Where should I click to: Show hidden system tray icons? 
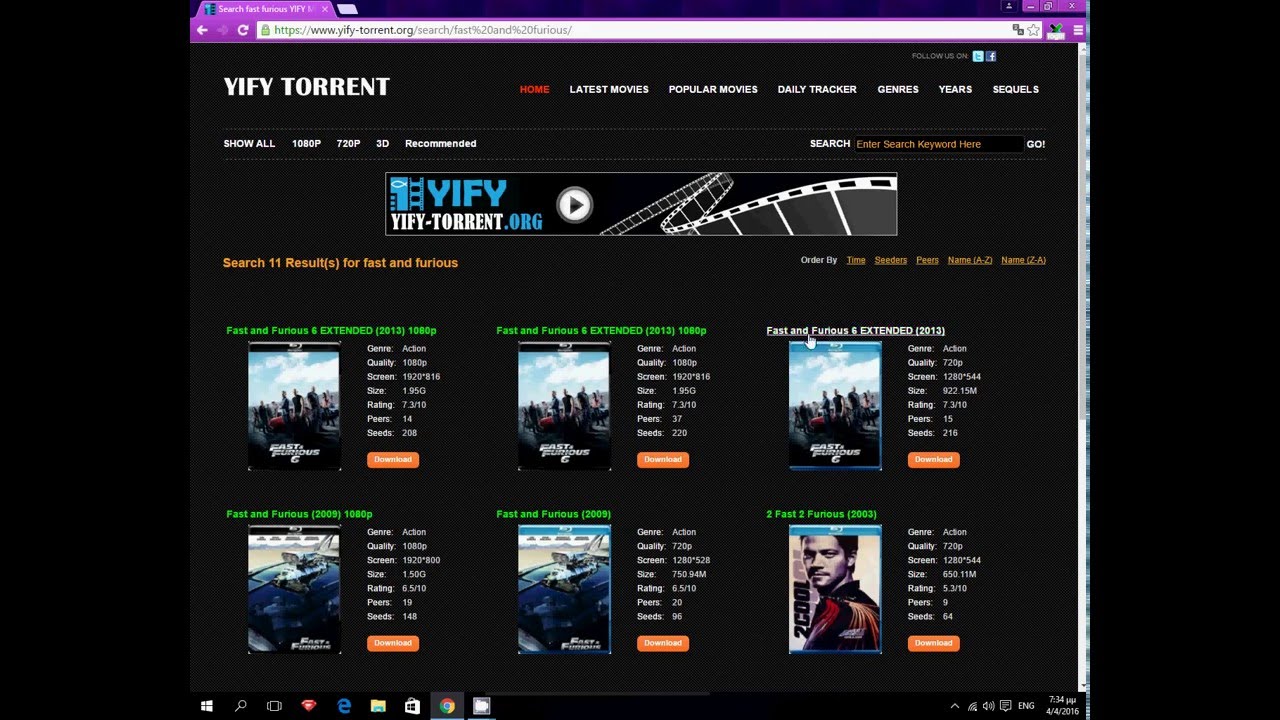click(954, 706)
